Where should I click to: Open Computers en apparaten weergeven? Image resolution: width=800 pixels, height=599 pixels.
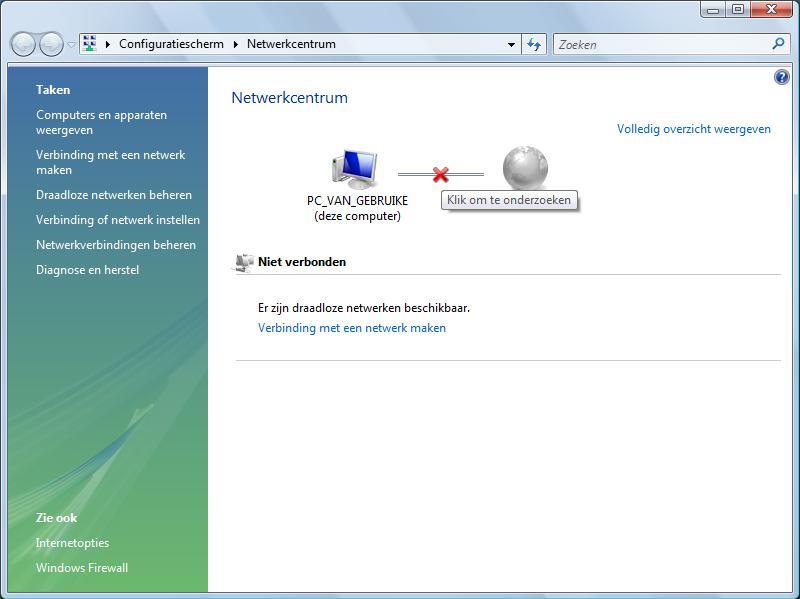point(102,122)
